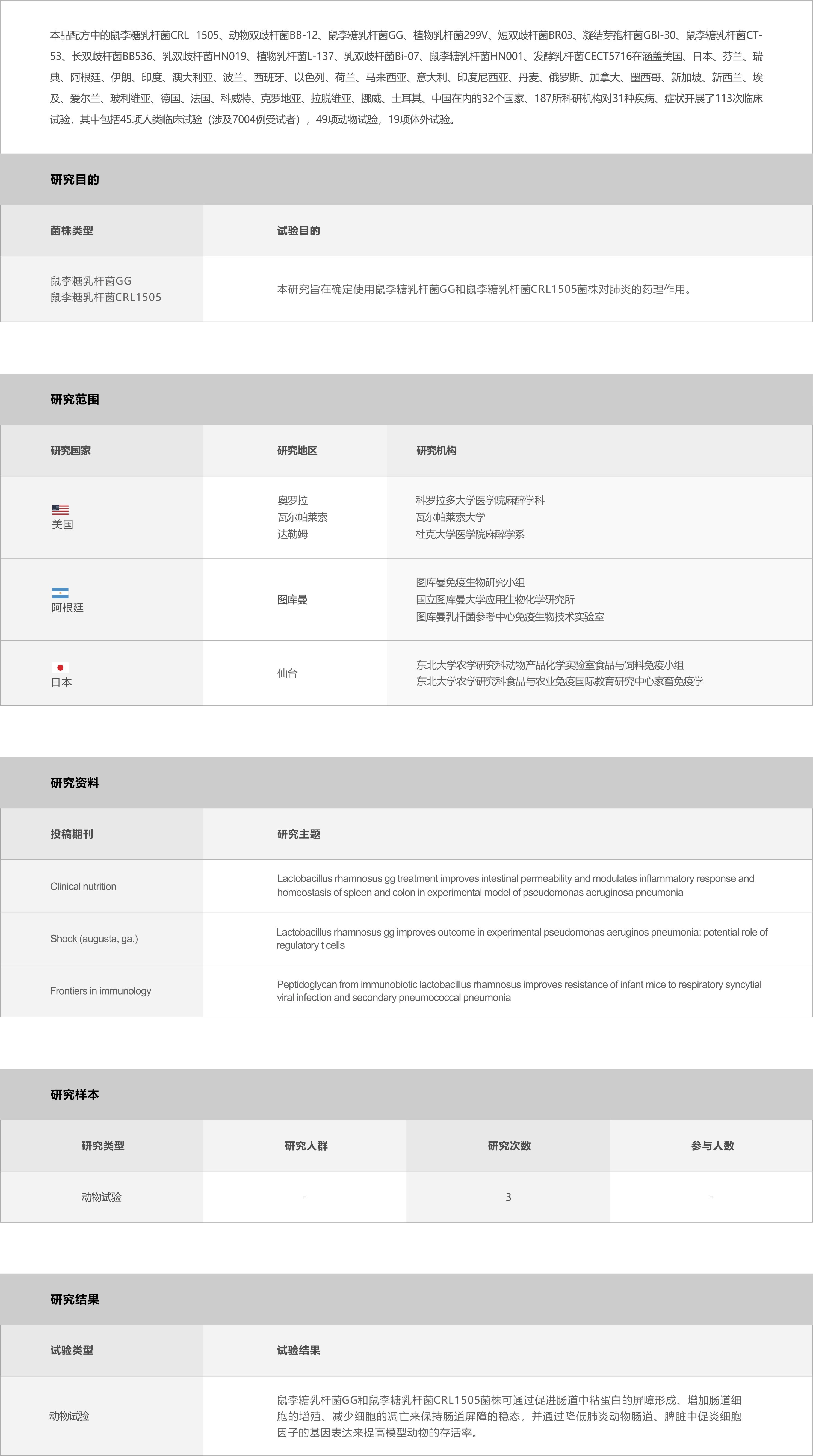Select the 研究范围 section heading
813x1456 pixels.
(x=75, y=399)
